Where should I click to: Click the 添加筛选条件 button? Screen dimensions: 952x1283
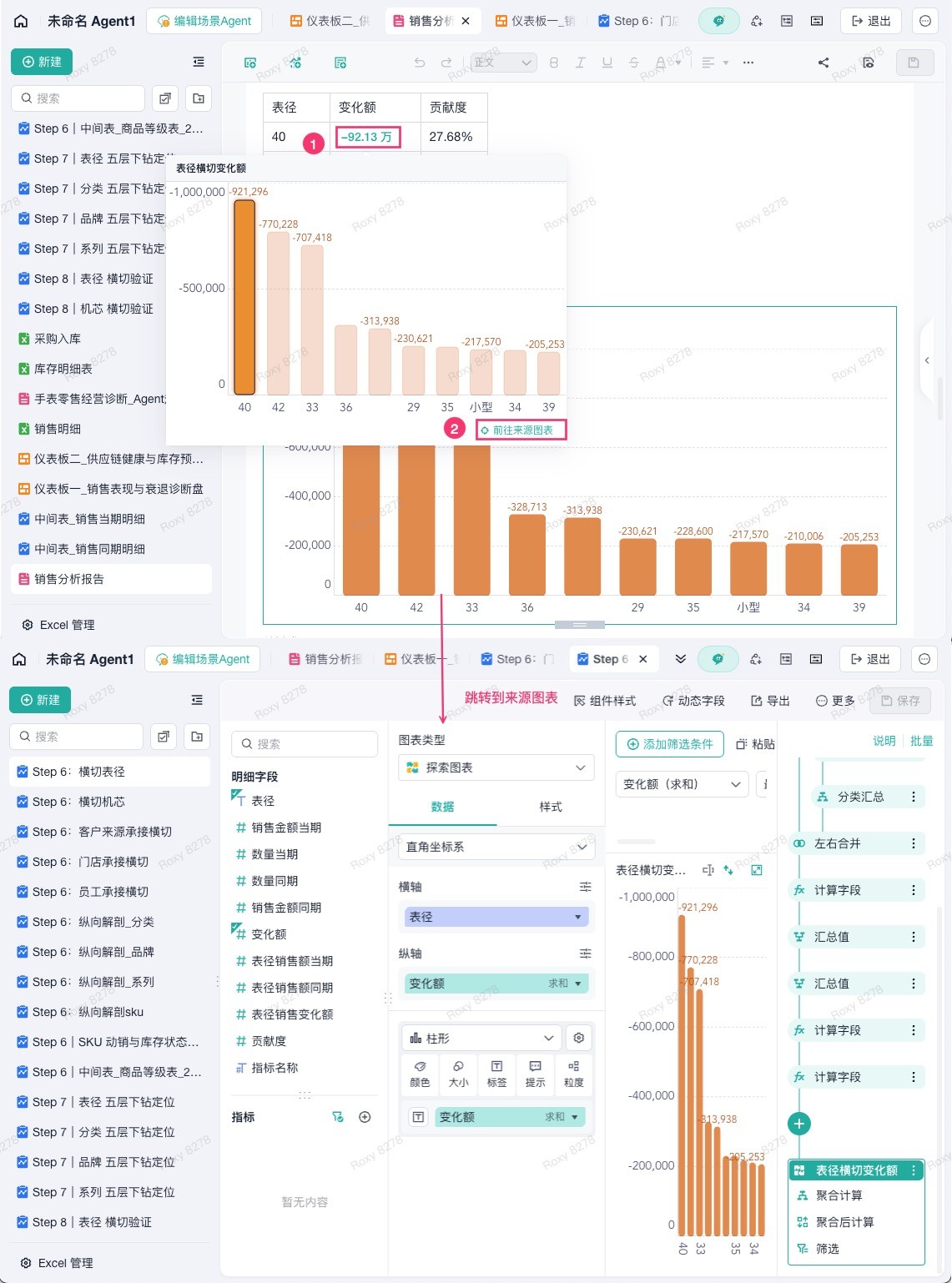pyautogui.click(x=670, y=744)
